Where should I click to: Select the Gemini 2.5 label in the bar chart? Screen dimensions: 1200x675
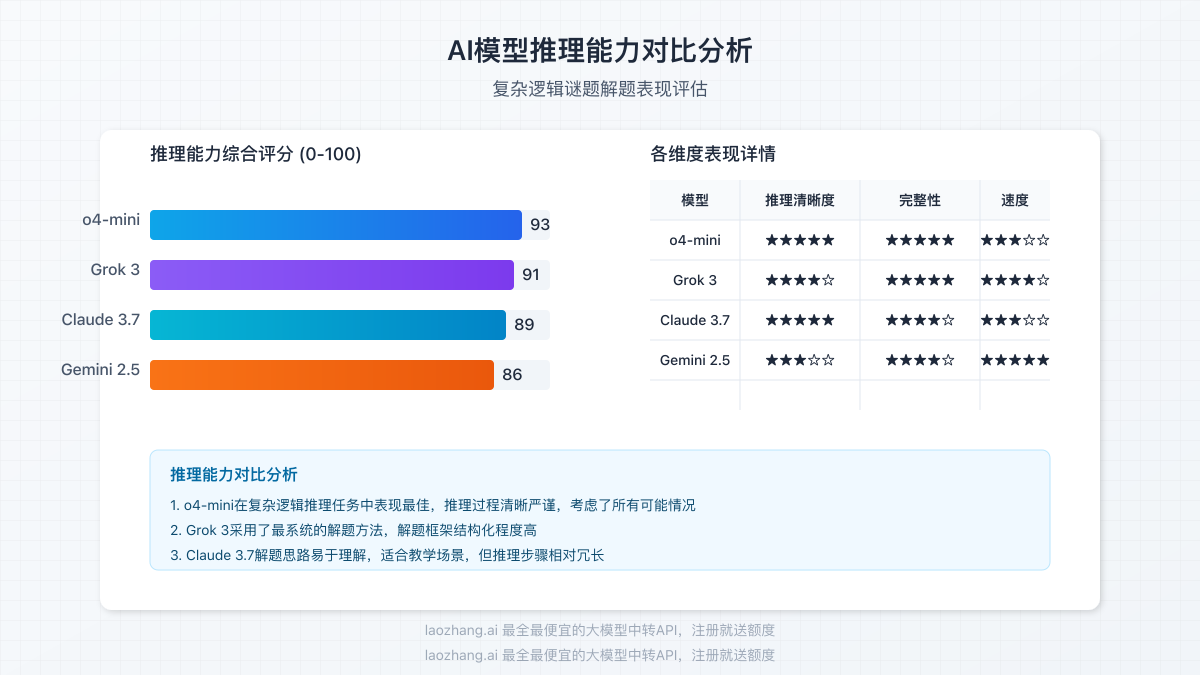tap(100, 370)
